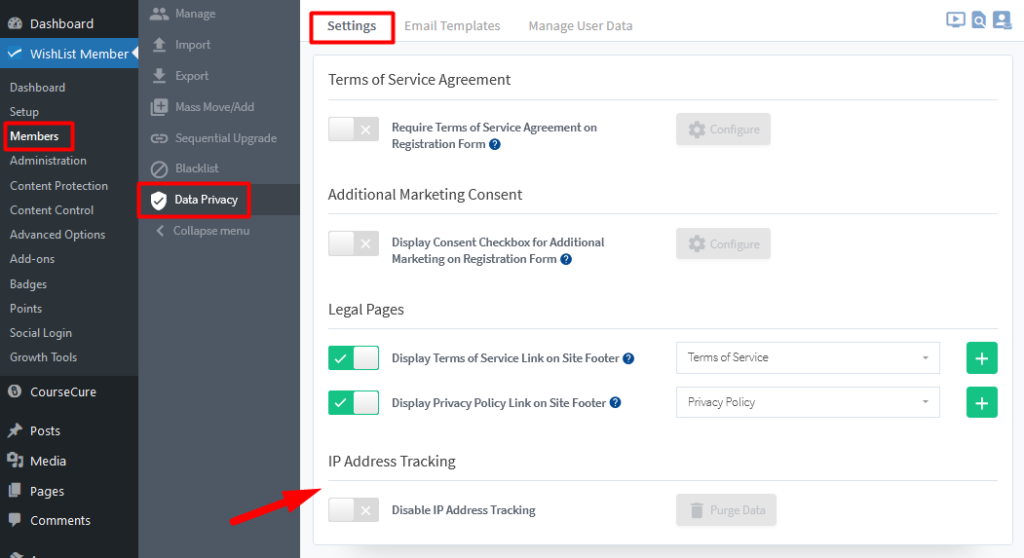This screenshot has width=1024, height=558.
Task: Turn off Display Terms of Service Link toggle
Action: click(x=353, y=358)
